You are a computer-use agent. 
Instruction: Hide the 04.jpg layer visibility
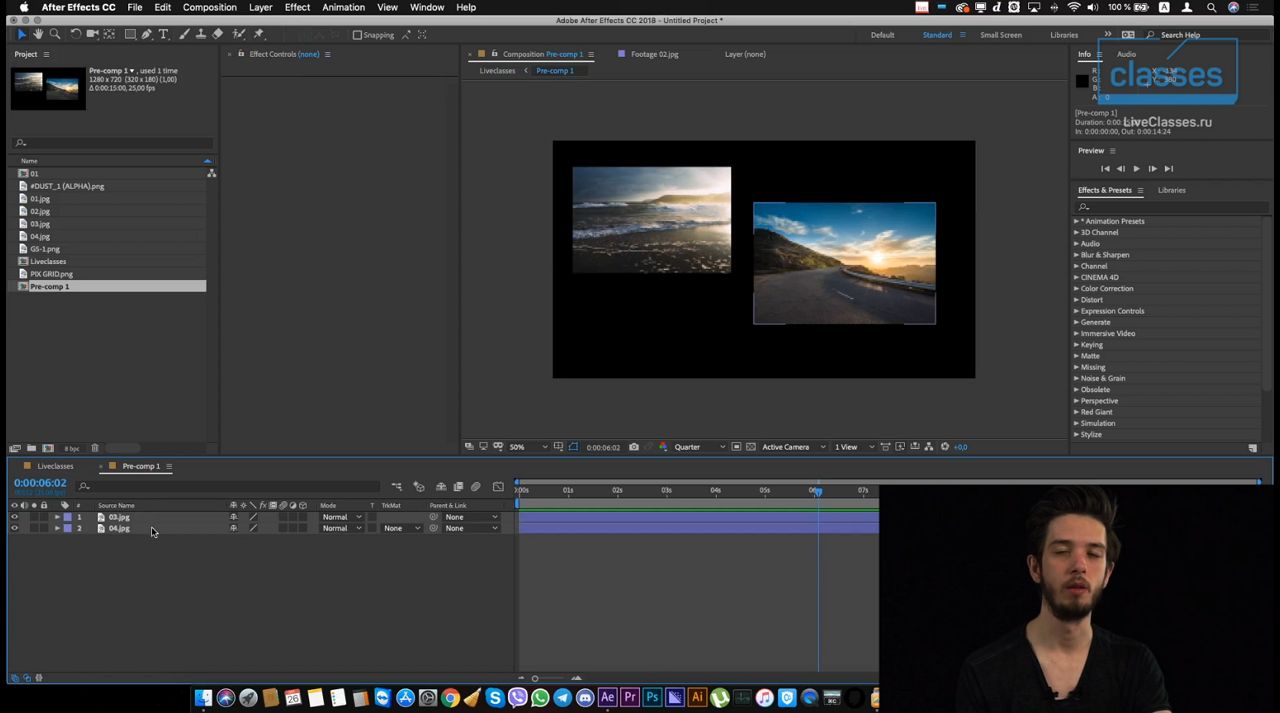point(15,528)
